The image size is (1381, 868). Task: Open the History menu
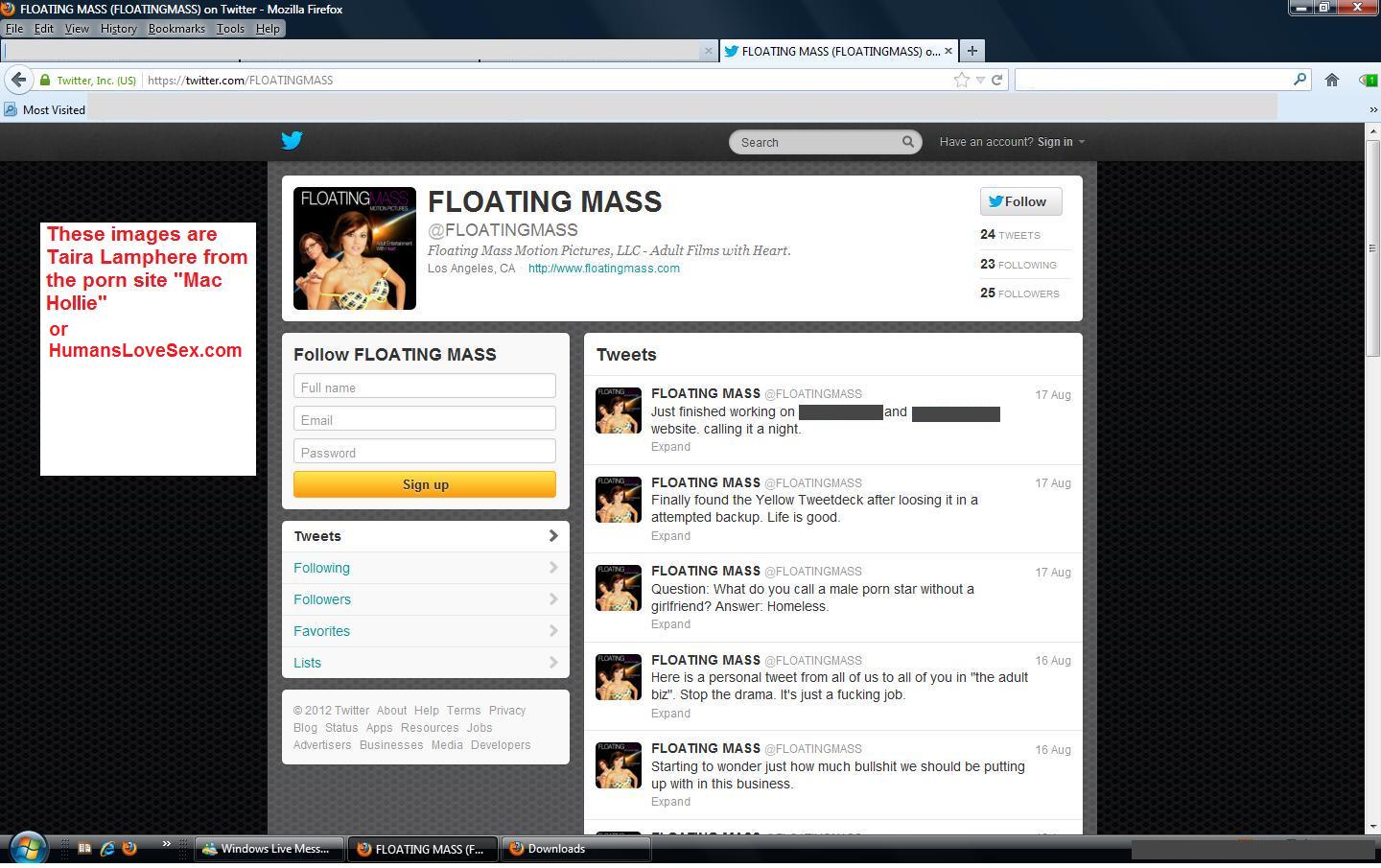[x=119, y=29]
